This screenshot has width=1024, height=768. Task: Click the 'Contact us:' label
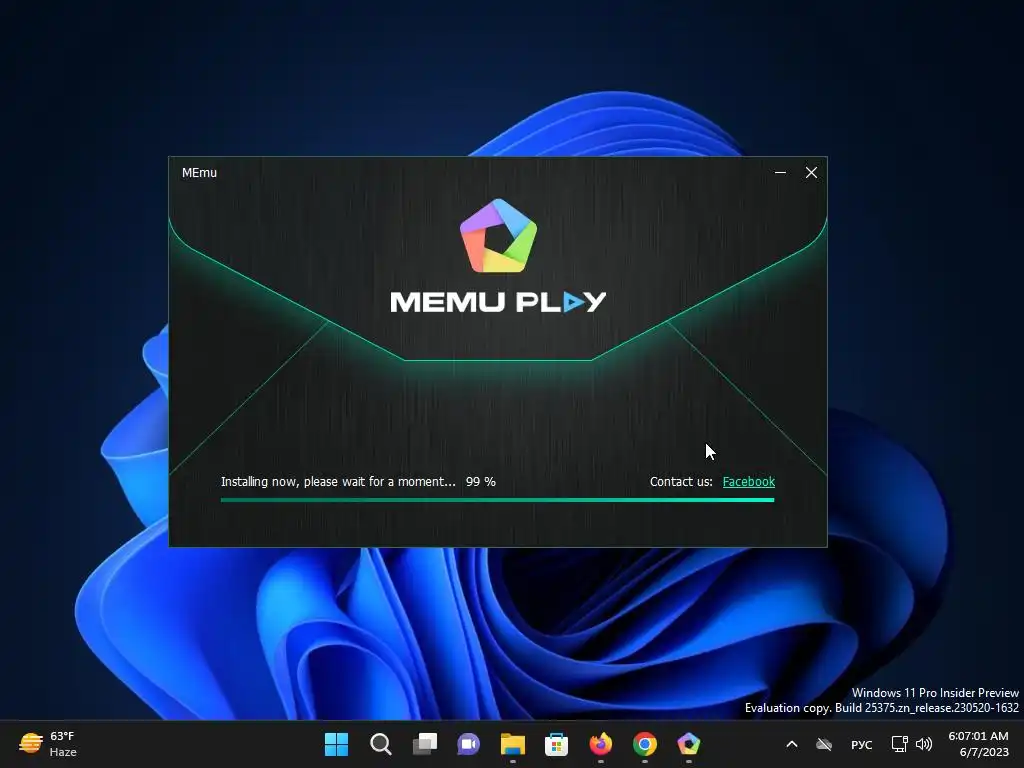[681, 481]
